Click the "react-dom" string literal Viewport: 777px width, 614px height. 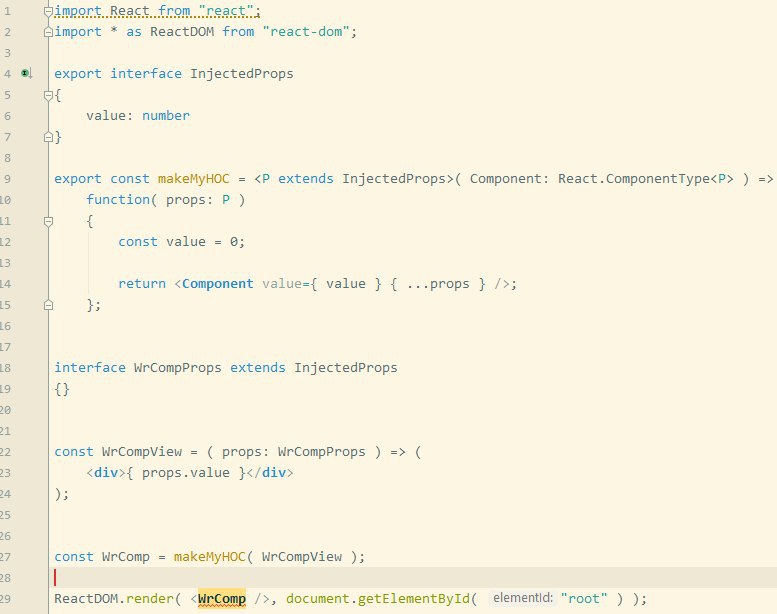306,32
